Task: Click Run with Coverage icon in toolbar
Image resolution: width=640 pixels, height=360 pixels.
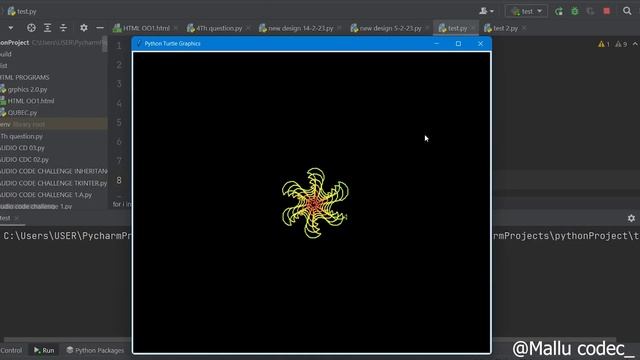Action: [590, 11]
